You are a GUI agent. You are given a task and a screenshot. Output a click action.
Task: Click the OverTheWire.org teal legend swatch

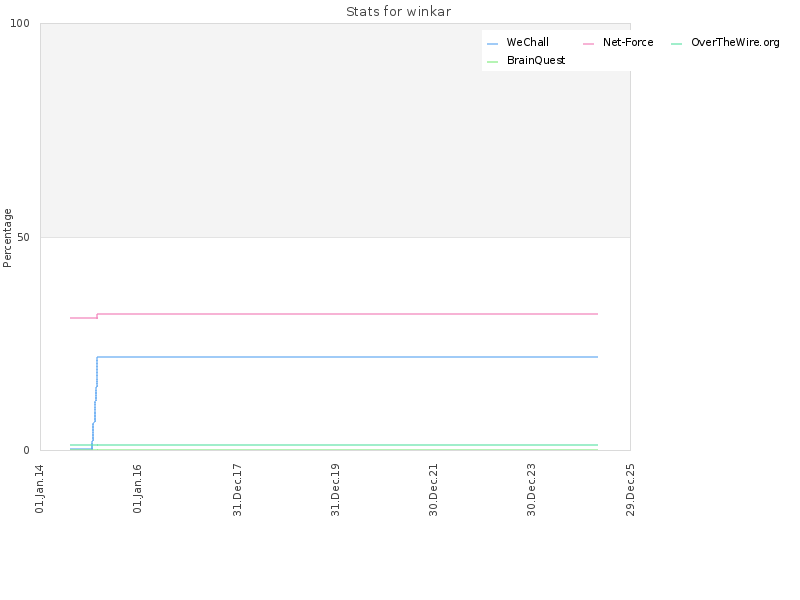[x=677, y=44]
